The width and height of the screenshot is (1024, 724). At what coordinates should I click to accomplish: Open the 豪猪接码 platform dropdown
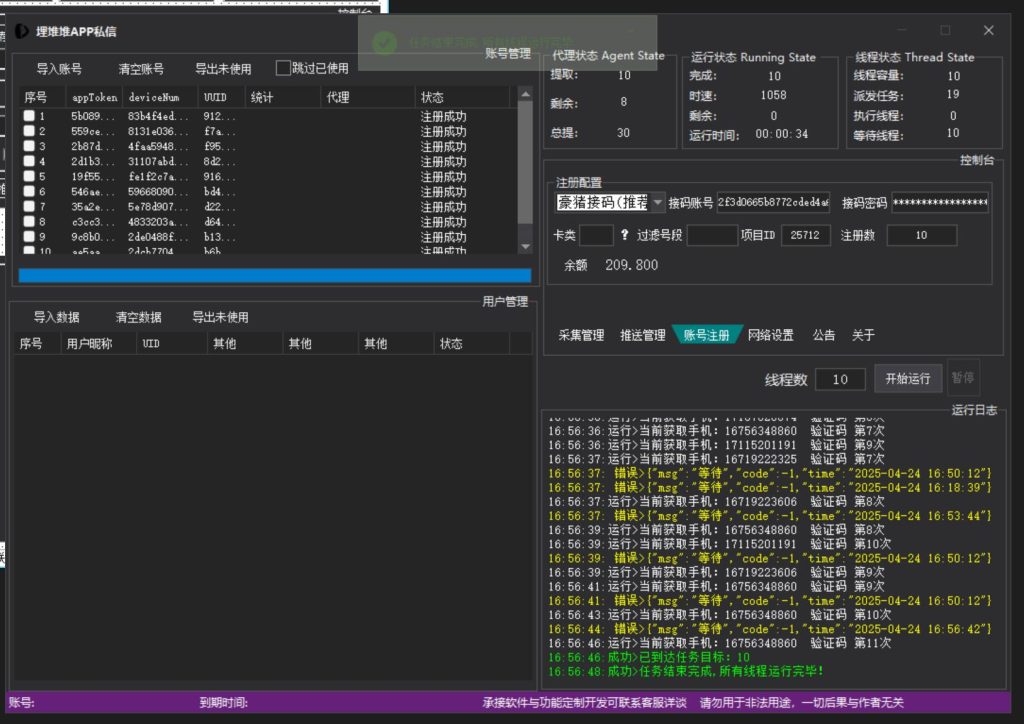[657, 203]
